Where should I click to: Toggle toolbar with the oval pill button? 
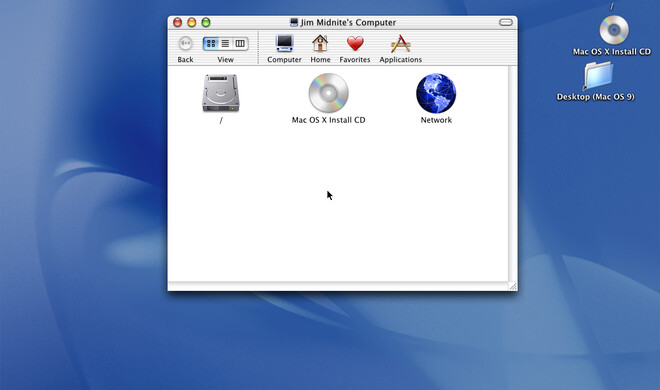click(x=506, y=22)
